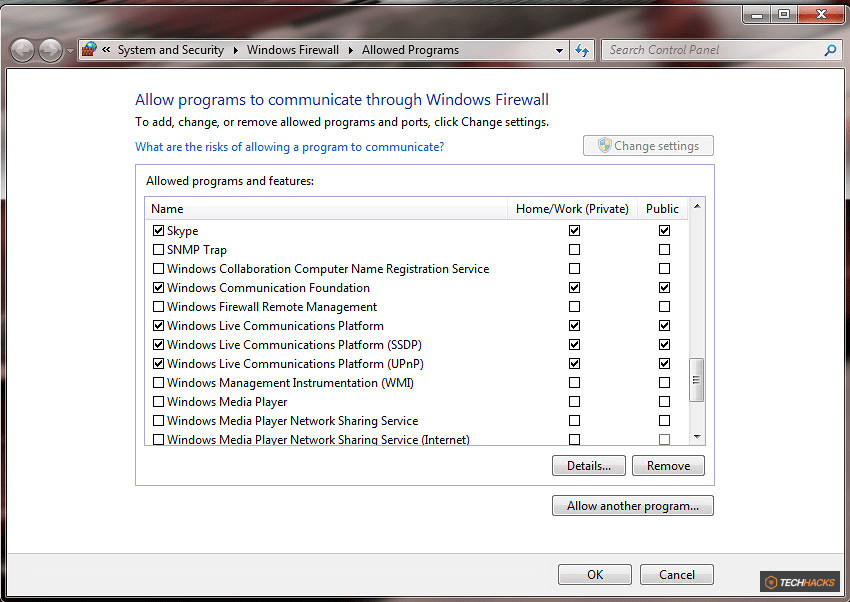This screenshot has height=602, width=850.
Task: Toggle Windows Live Communications Platform (UPnP) Public checkbox
Action: pos(665,364)
